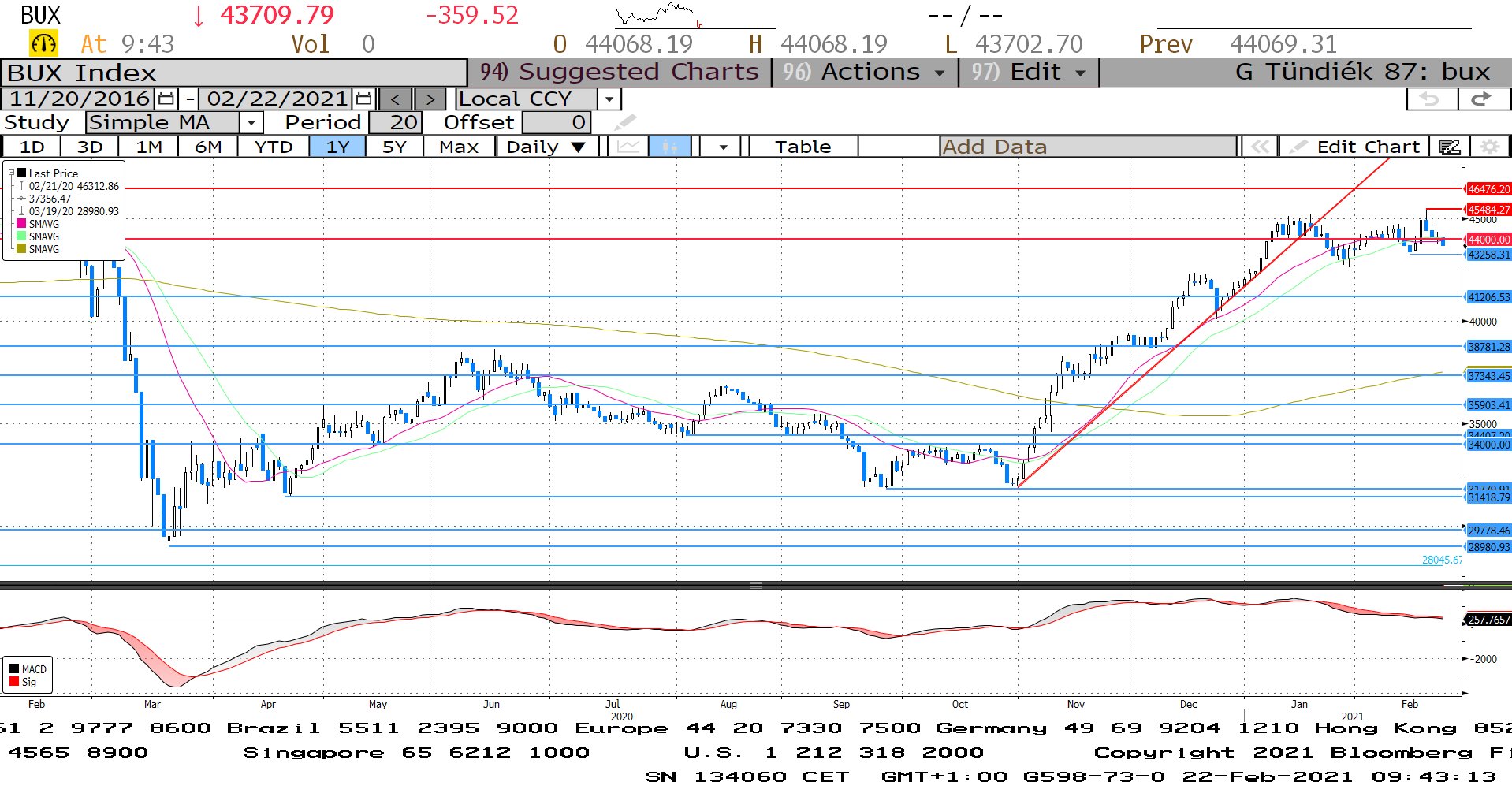The image size is (1512, 808).
Task: Click the BUX Index security field
Action: point(233,73)
